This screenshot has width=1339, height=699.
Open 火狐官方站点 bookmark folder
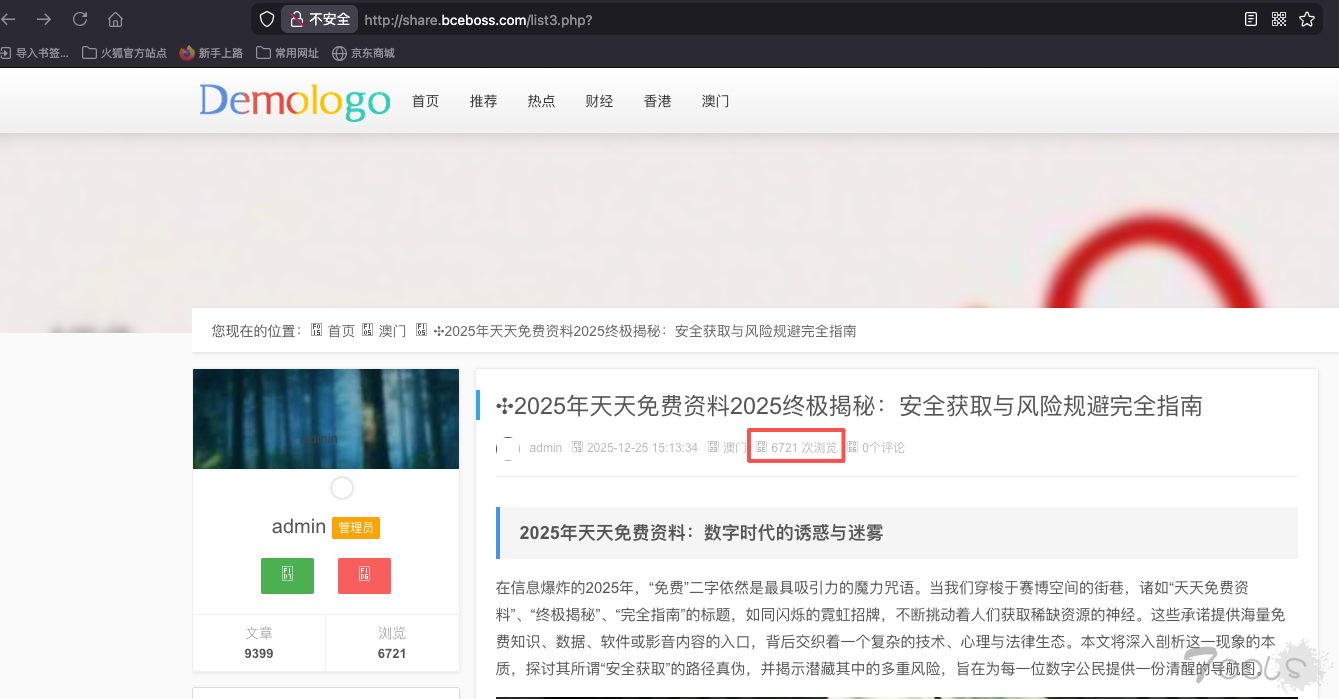click(x=125, y=53)
